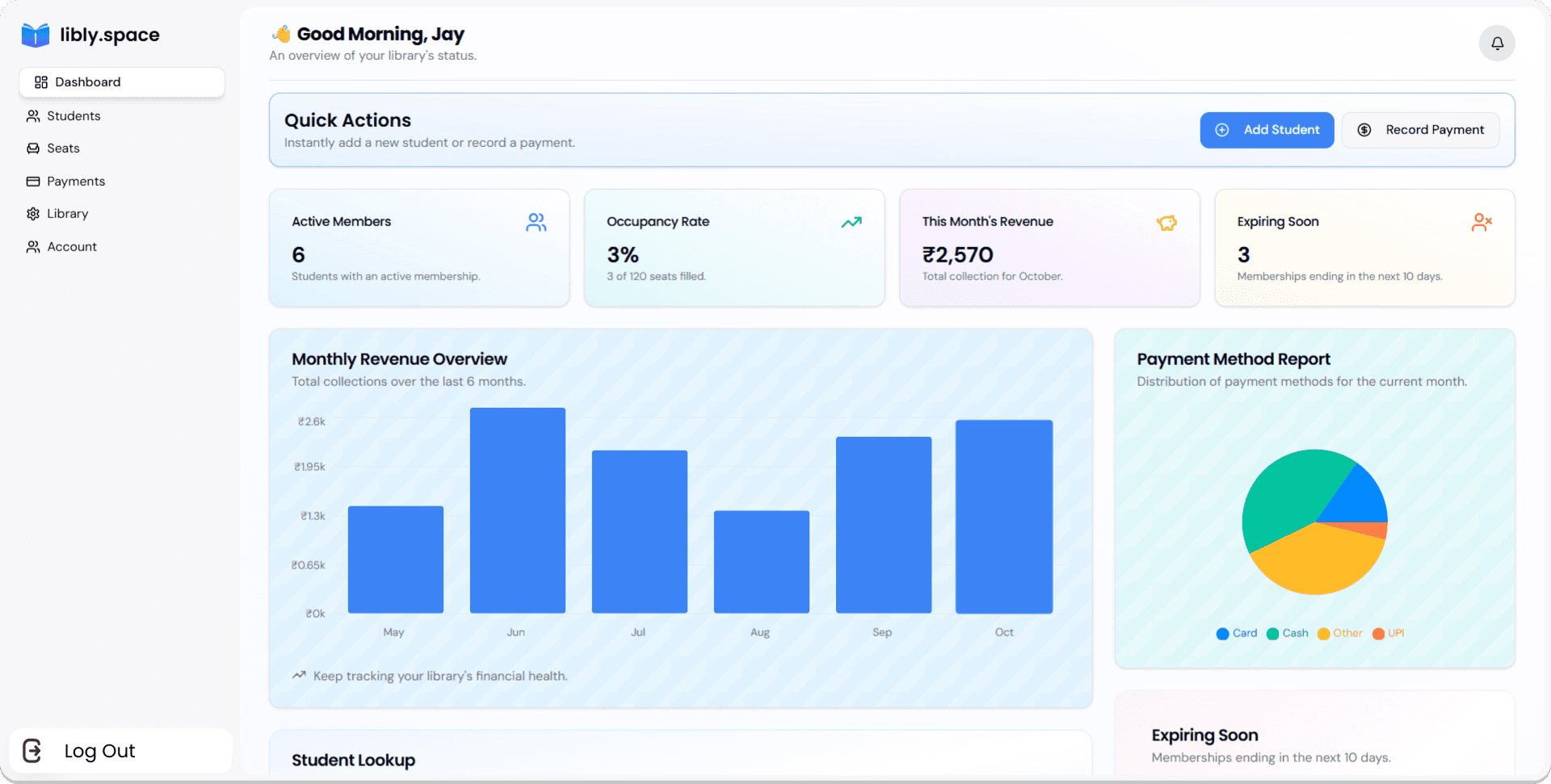Click the piggy bank icon on revenue card
This screenshot has width=1551, height=784.
click(x=1166, y=222)
